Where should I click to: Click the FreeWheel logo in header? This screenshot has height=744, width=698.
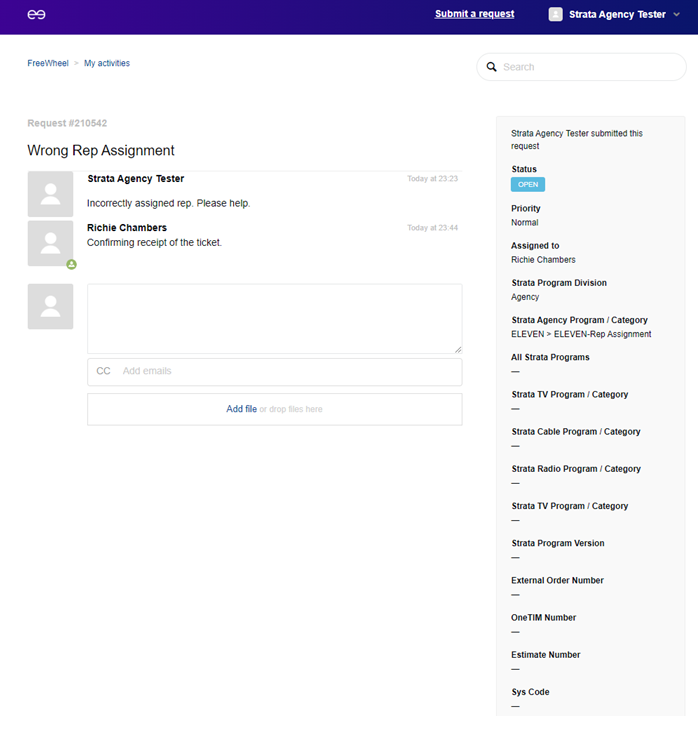[36, 15]
